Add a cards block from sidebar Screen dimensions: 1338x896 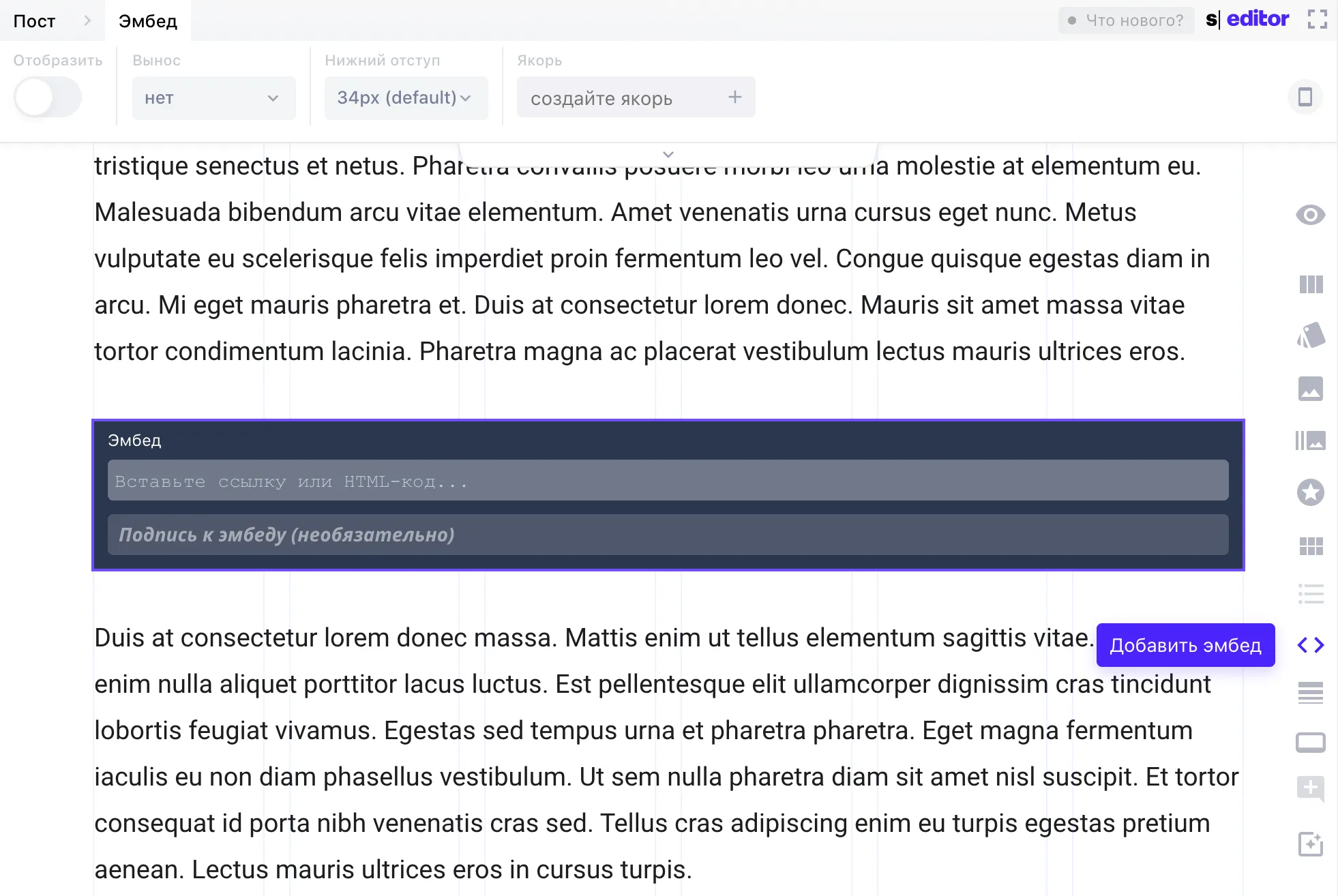tap(1311, 335)
